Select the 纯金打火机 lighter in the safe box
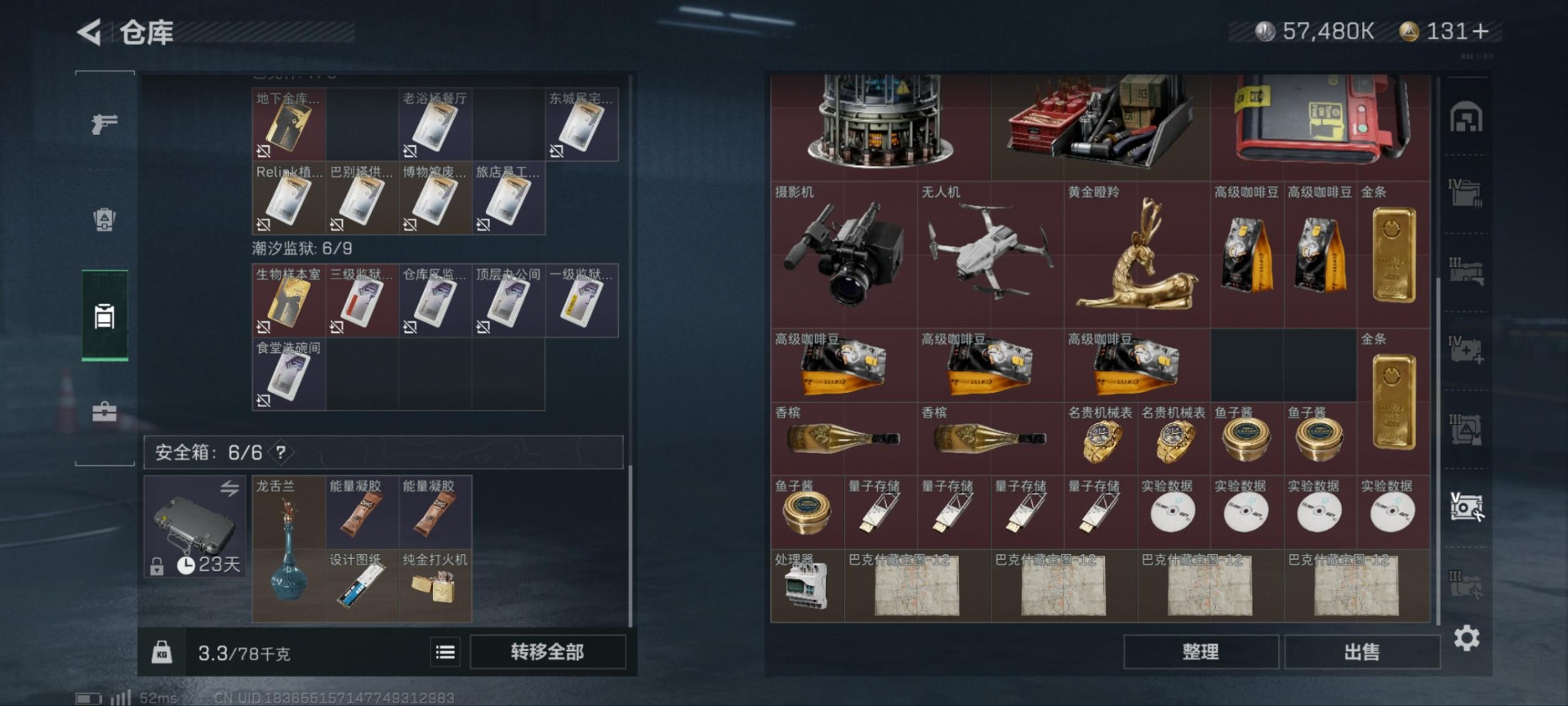This screenshot has width=1568, height=706. [435, 586]
